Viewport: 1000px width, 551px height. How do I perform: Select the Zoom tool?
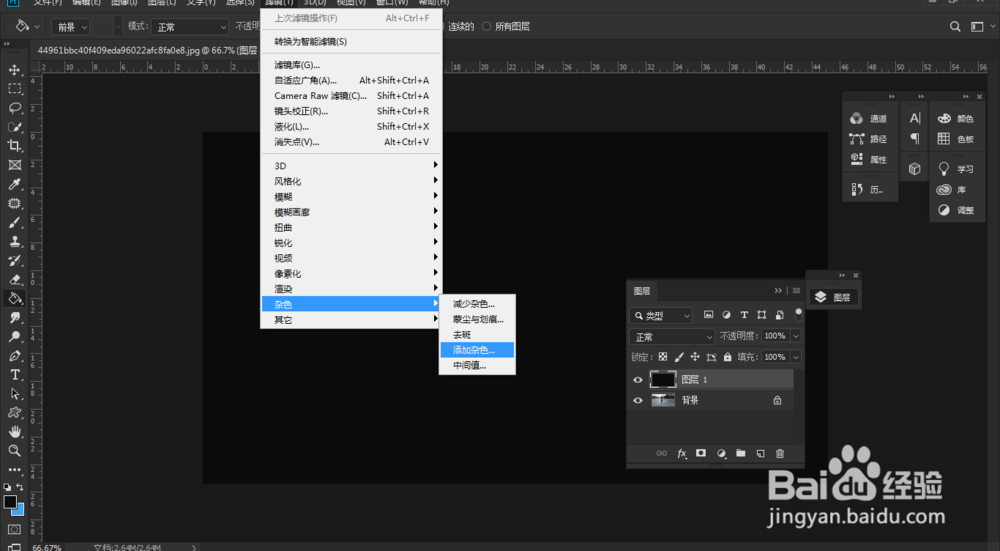[x=15, y=451]
